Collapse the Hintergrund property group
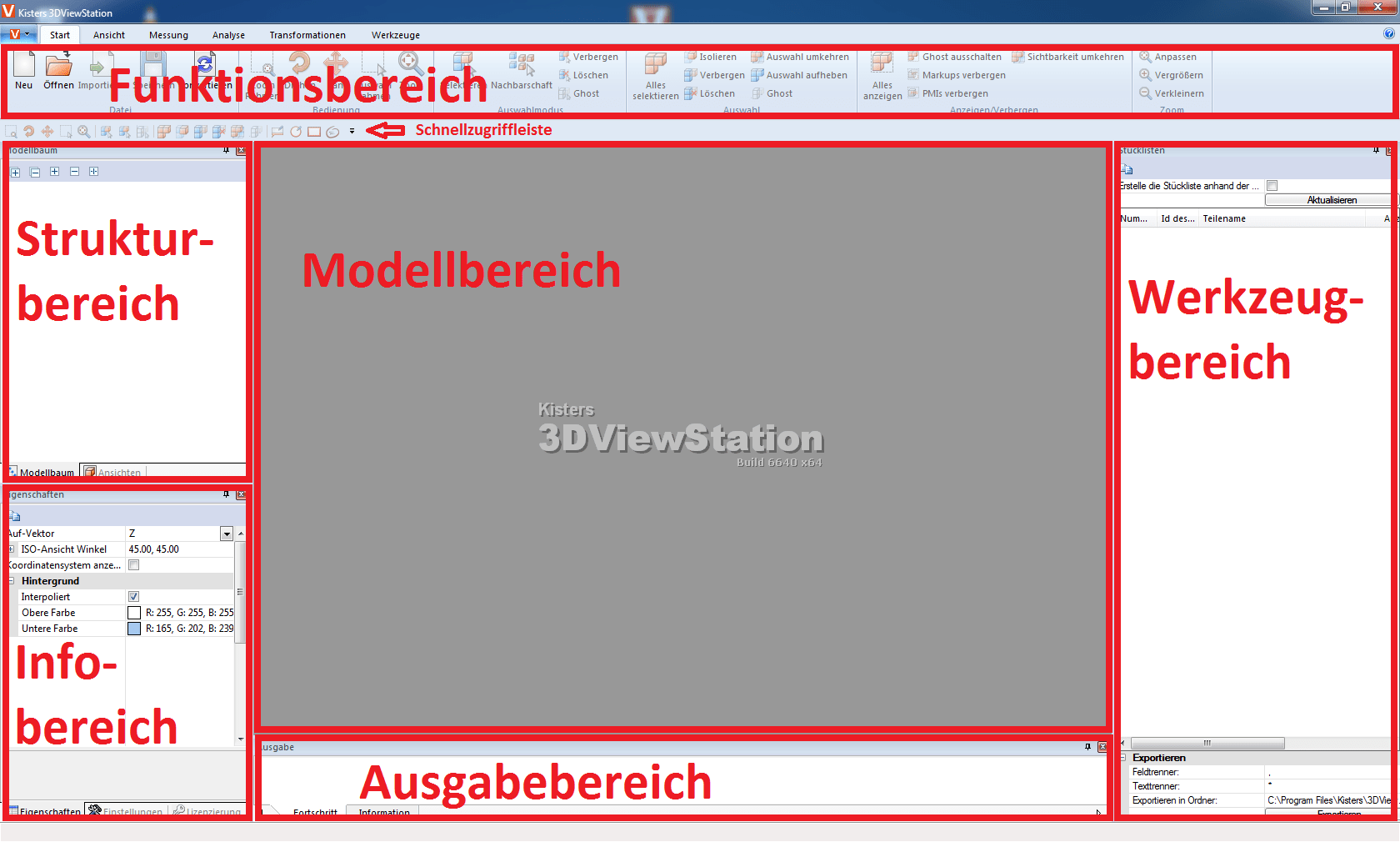 (12, 581)
